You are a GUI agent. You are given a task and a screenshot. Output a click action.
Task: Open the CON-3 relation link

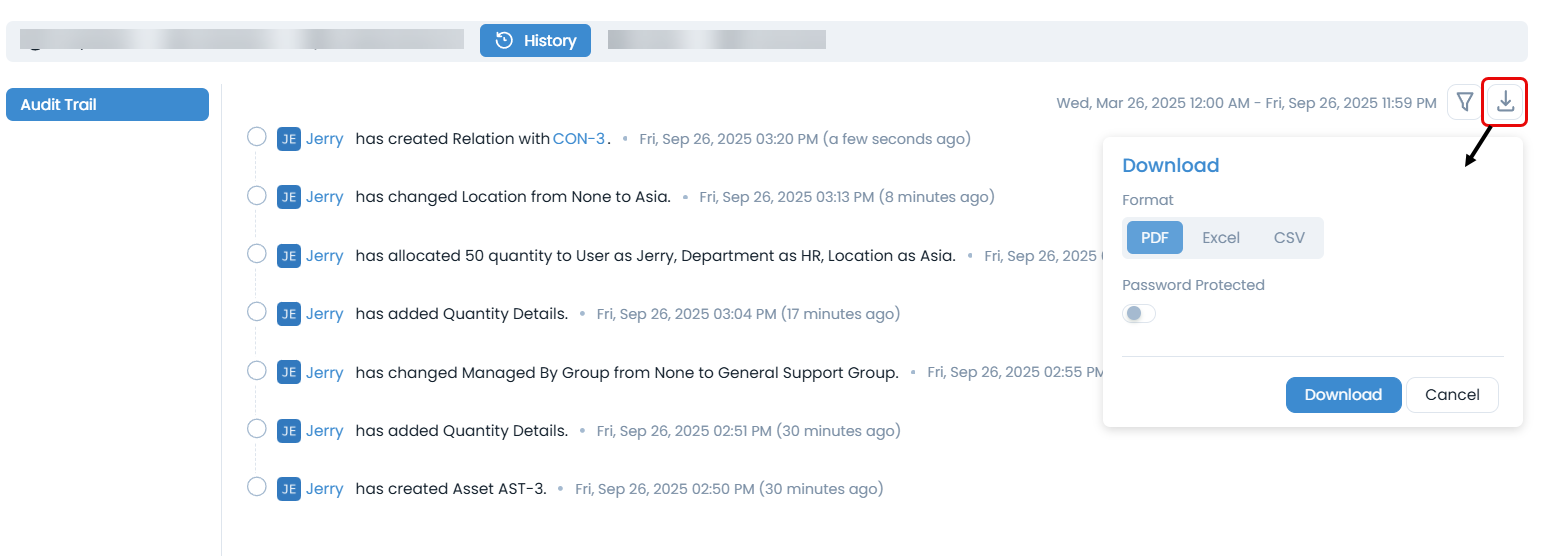[579, 139]
